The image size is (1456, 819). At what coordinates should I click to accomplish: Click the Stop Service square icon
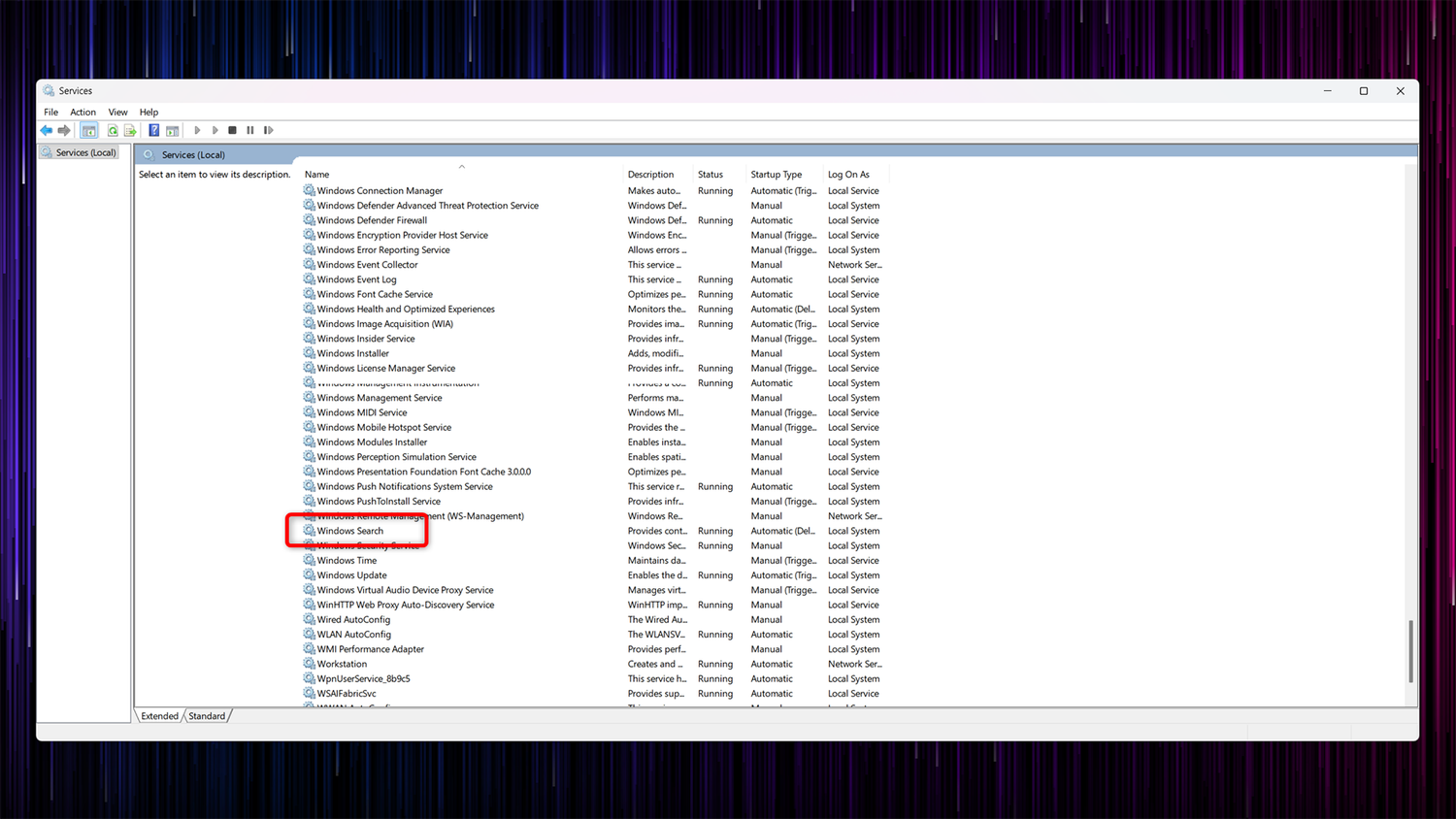pos(232,130)
